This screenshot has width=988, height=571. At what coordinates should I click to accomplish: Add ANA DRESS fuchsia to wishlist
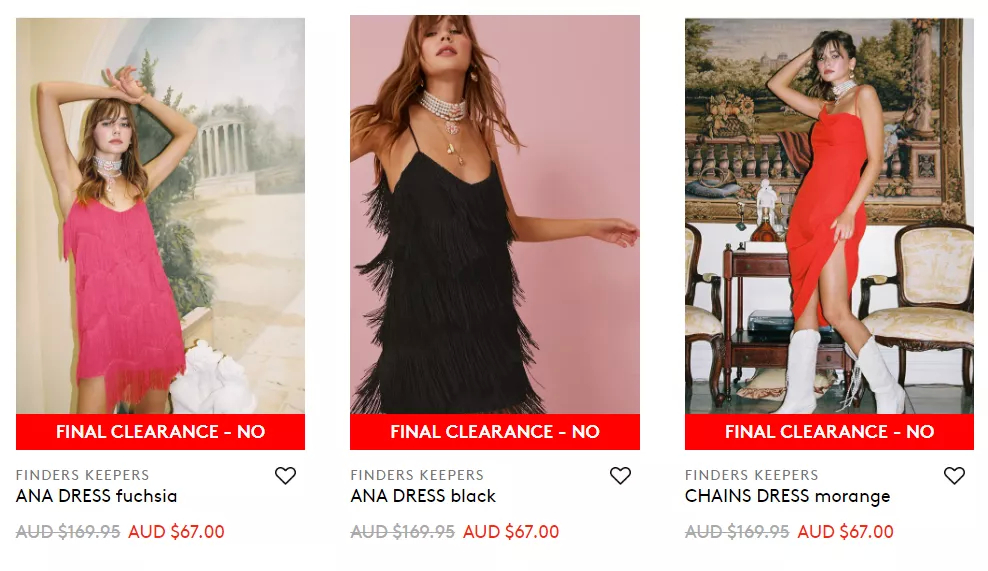point(285,476)
